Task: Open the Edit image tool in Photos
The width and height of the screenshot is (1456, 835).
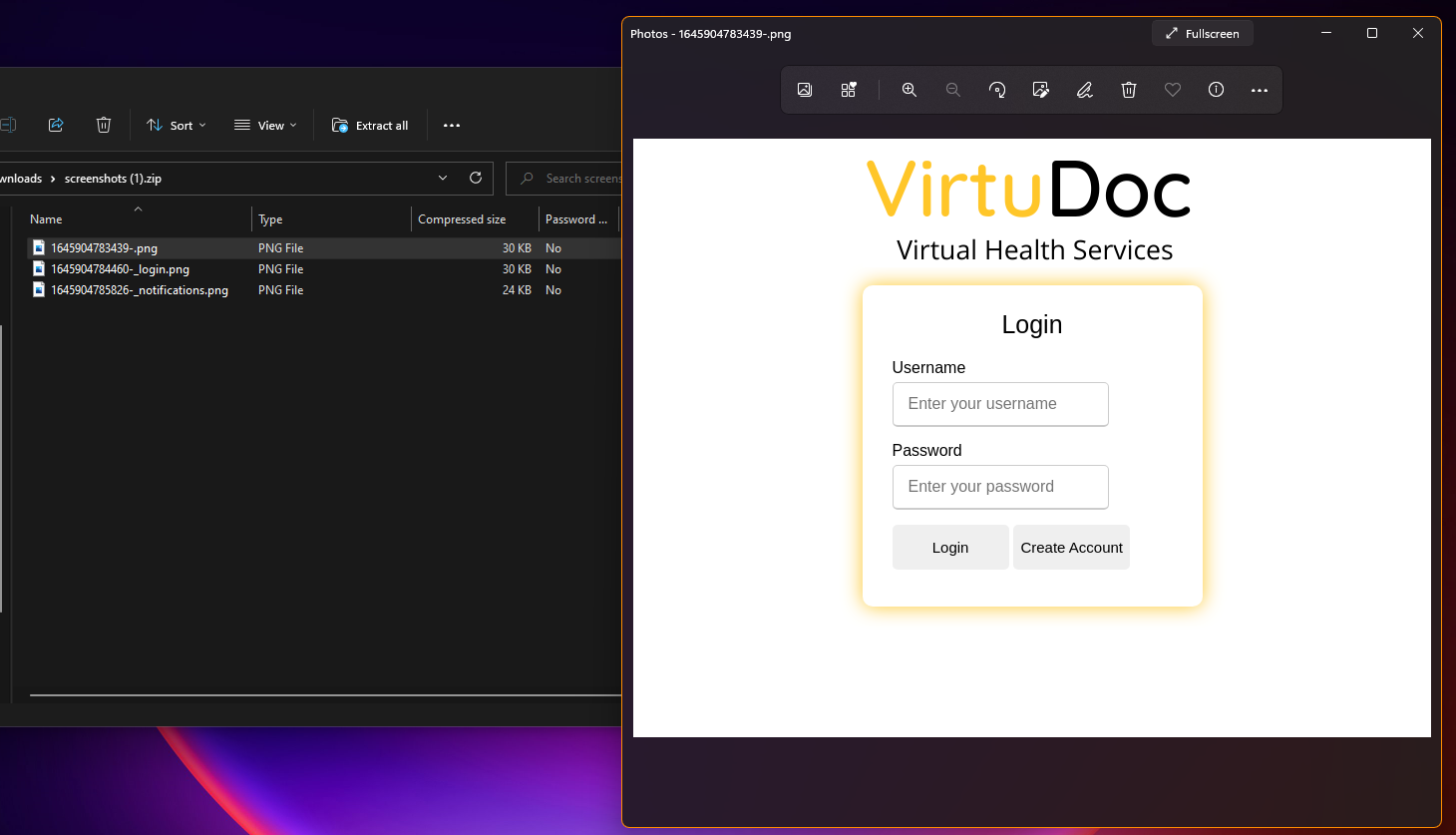Action: (1041, 90)
